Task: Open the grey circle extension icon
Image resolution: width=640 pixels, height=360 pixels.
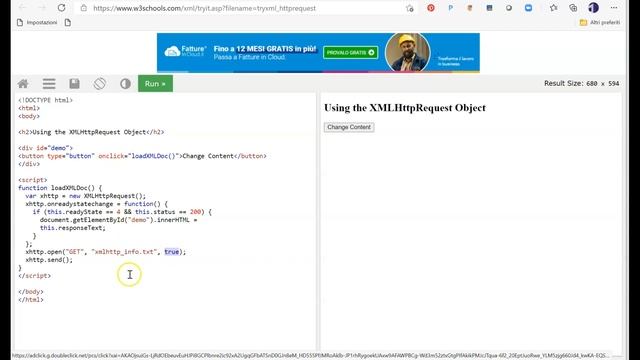Action: coord(509,8)
